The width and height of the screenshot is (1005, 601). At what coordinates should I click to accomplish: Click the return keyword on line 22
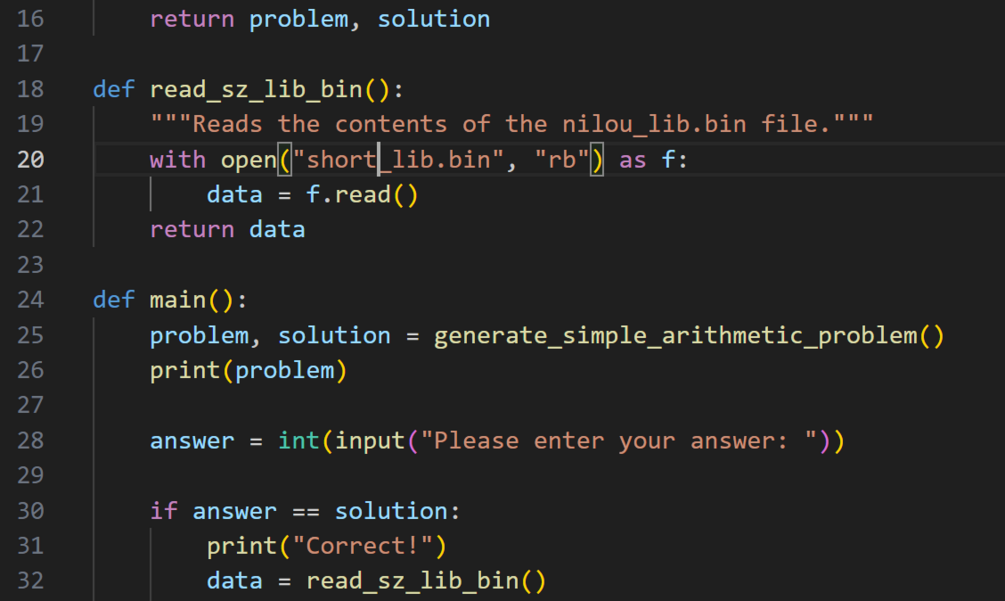click(192, 230)
